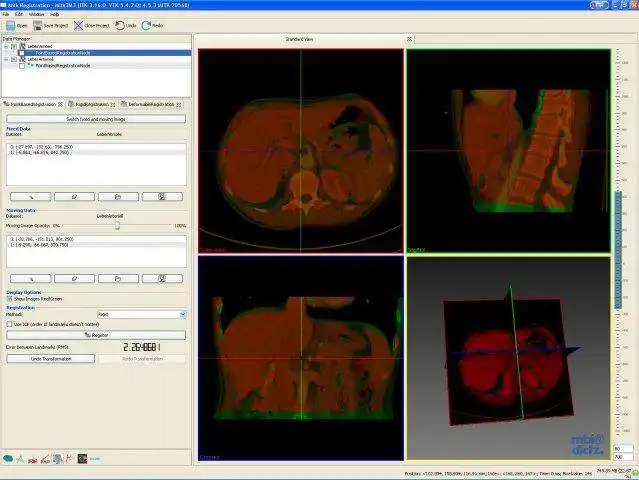Click the eraser button under Moving Data list
Screen dimensions: 639x480
[x=75, y=279]
